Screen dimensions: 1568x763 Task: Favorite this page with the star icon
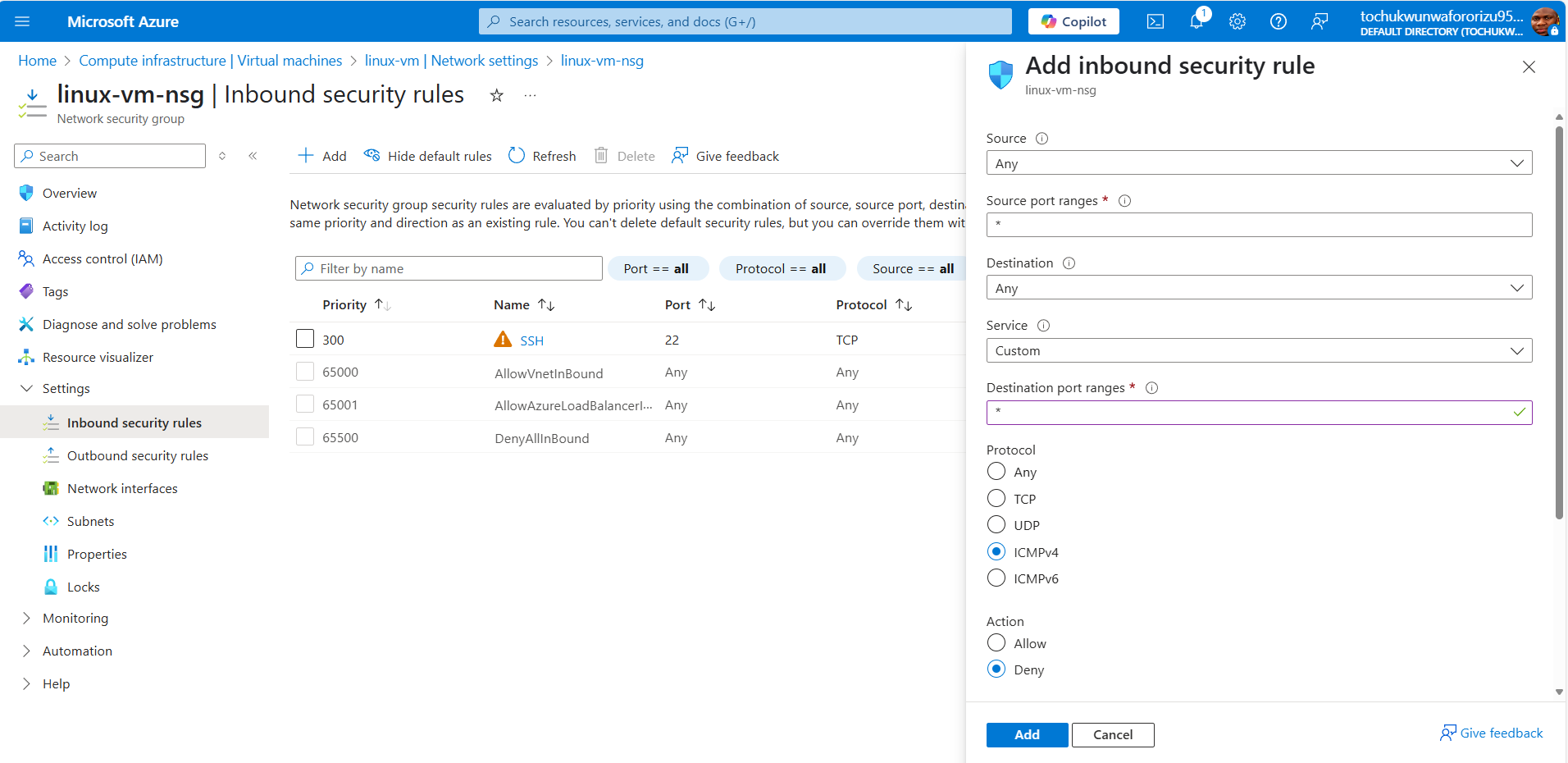(x=496, y=95)
